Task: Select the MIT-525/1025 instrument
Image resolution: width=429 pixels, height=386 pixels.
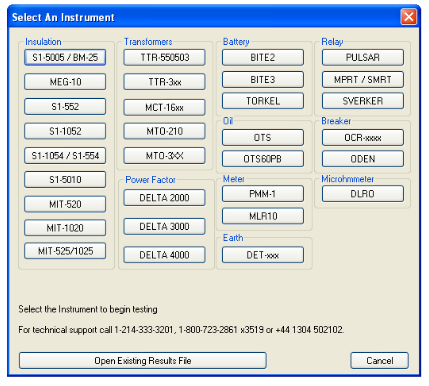Action: [x=65, y=251]
